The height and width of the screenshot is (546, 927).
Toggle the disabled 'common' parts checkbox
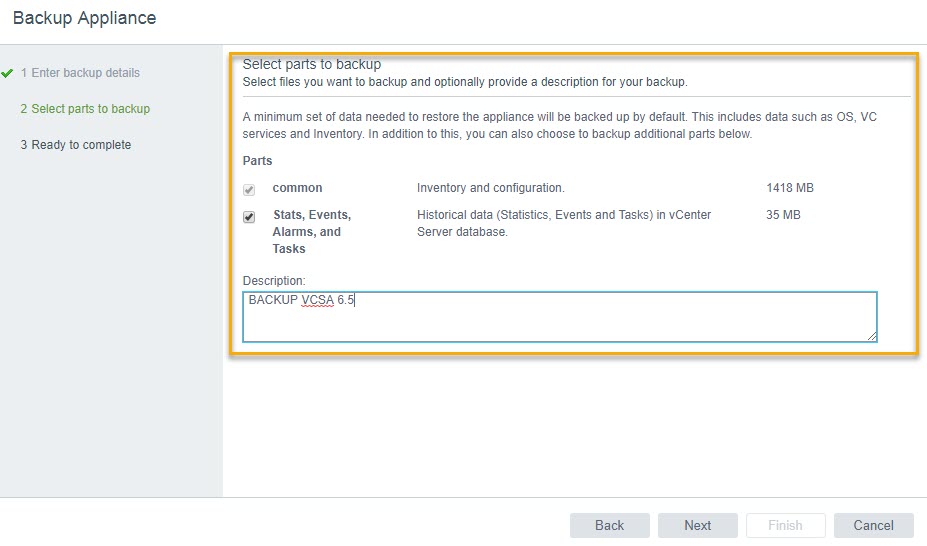point(249,189)
